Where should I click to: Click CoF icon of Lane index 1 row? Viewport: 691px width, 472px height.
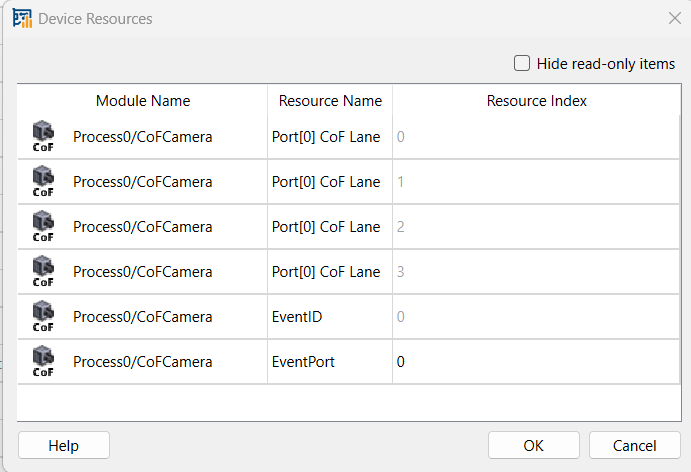(x=43, y=182)
